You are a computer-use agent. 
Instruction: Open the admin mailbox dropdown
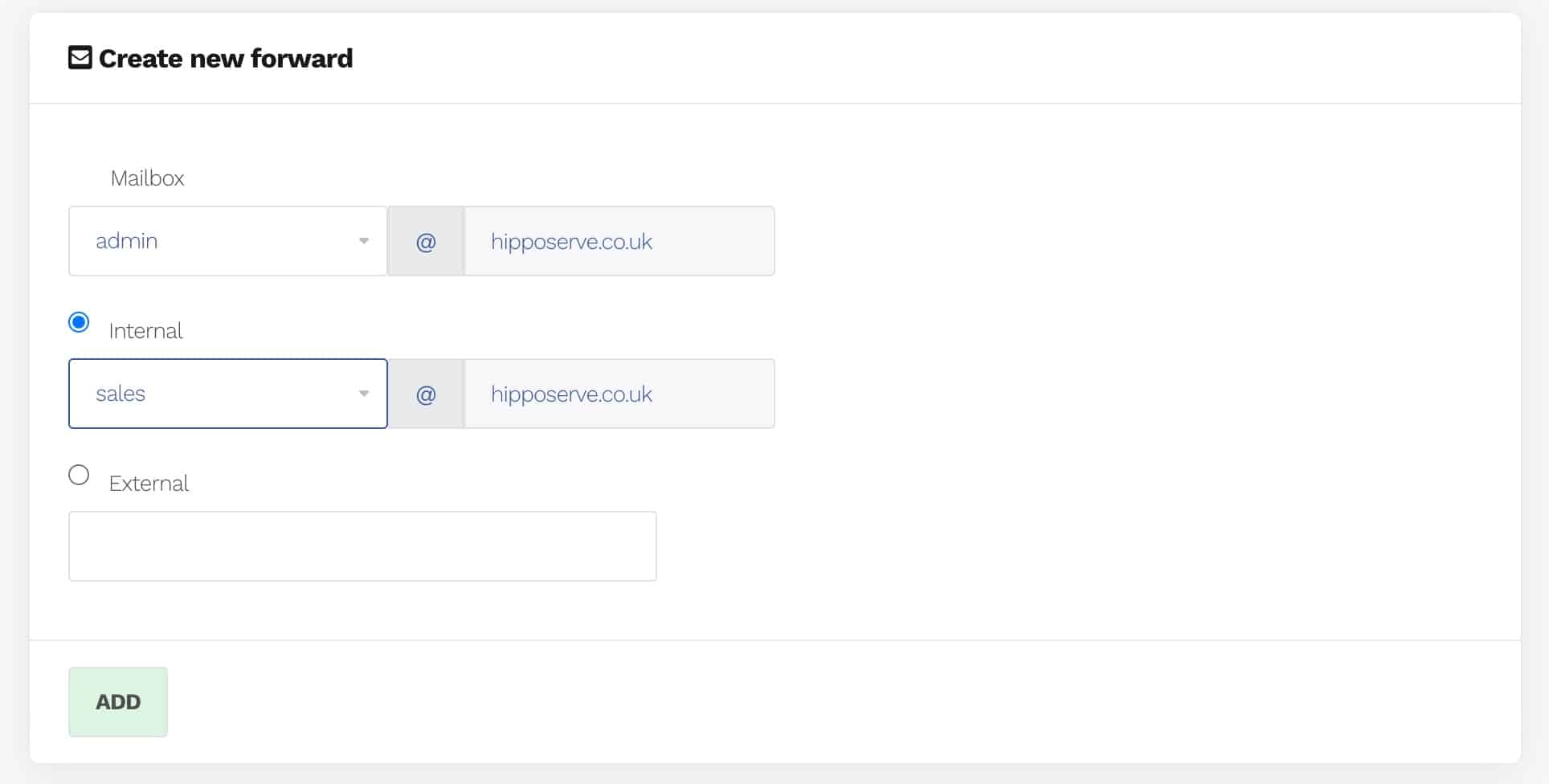coord(227,241)
